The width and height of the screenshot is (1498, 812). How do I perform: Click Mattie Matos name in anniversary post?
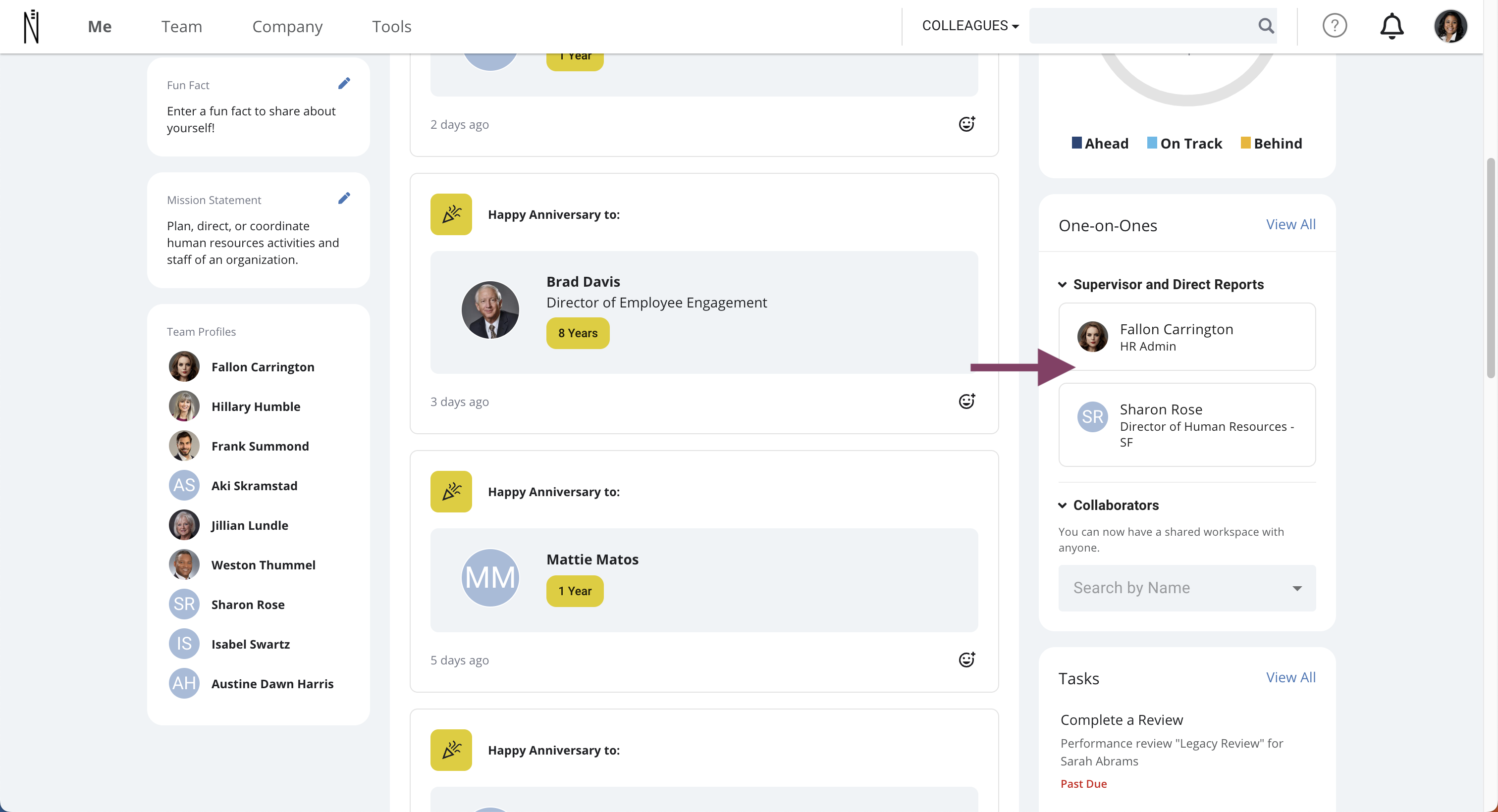592,559
